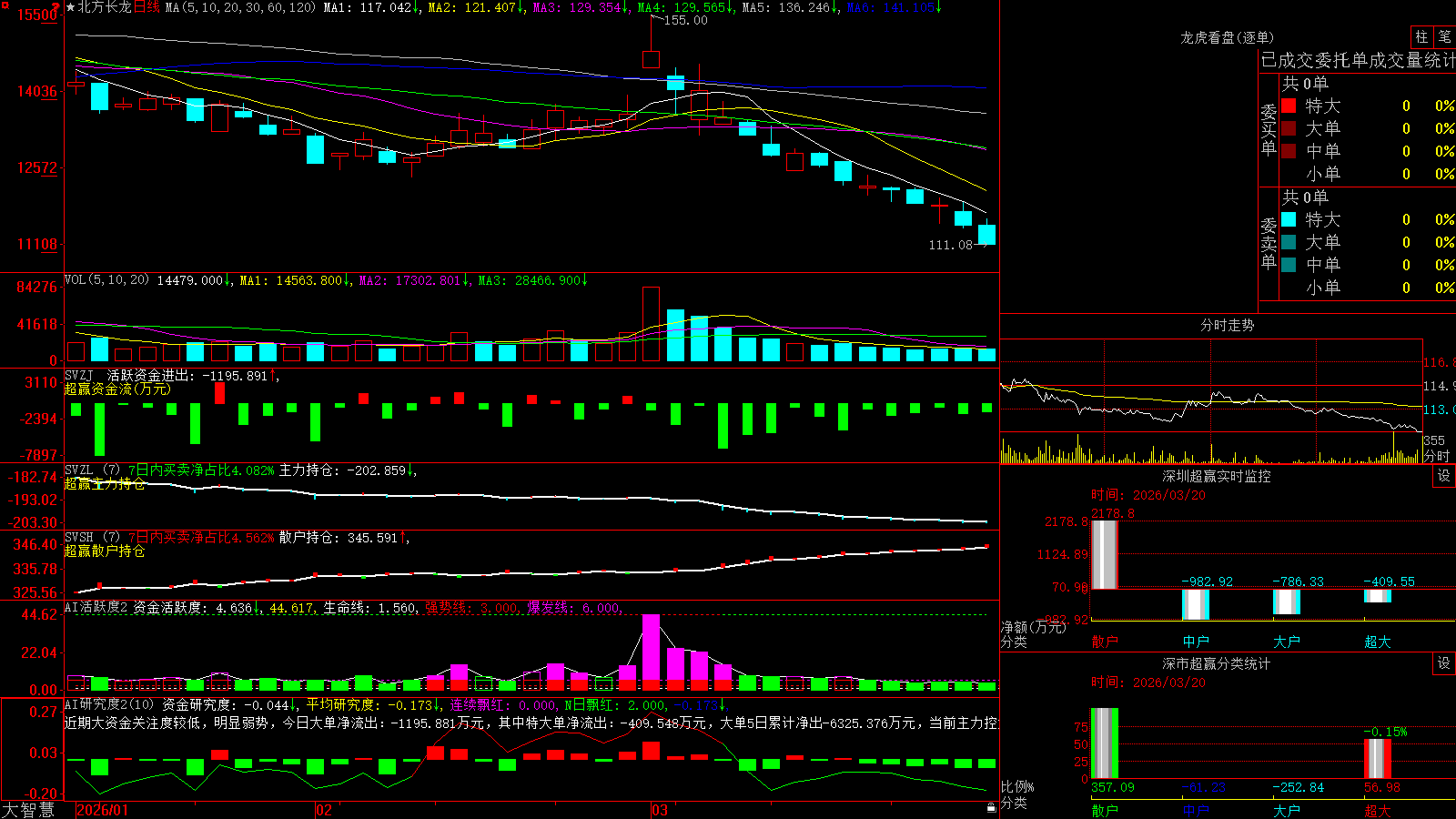
Task: Click the 02 month marker on timeline
Action: (x=324, y=810)
